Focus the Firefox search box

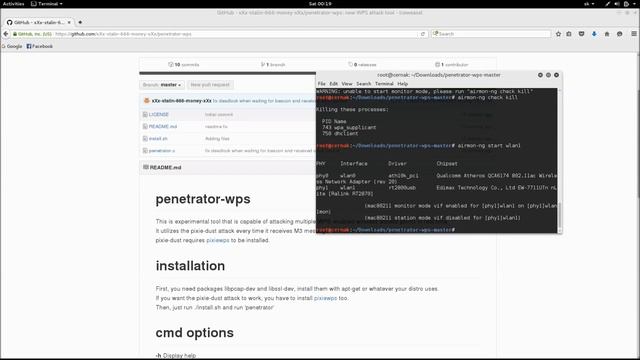491,34
